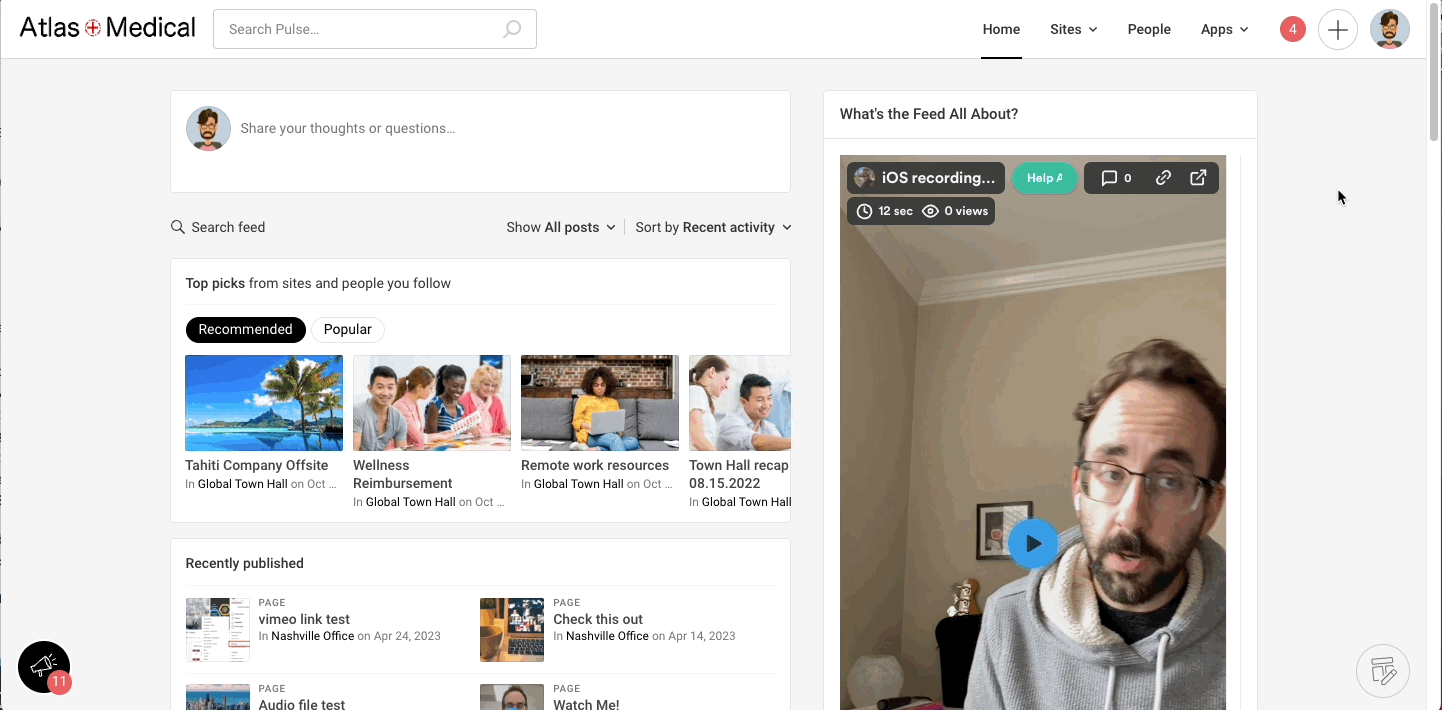This screenshot has width=1442, height=710.
Task: Click the search magnifier icon in Search Pulse
Action: tap(512, 29)
